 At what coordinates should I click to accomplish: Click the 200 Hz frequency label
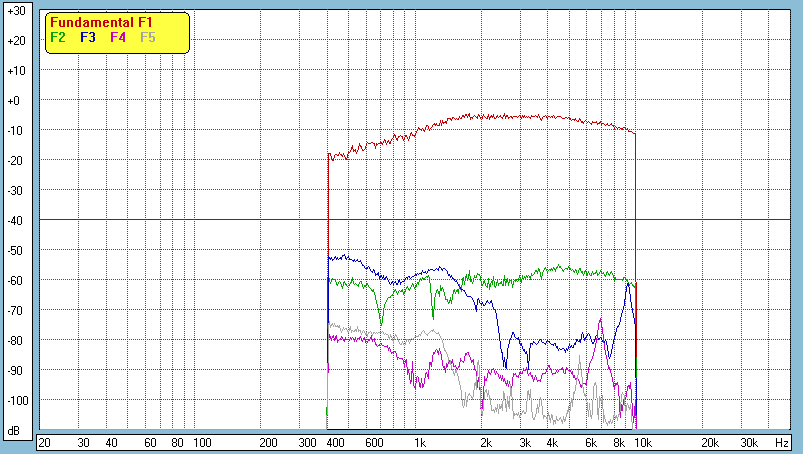tap(268, 443)
